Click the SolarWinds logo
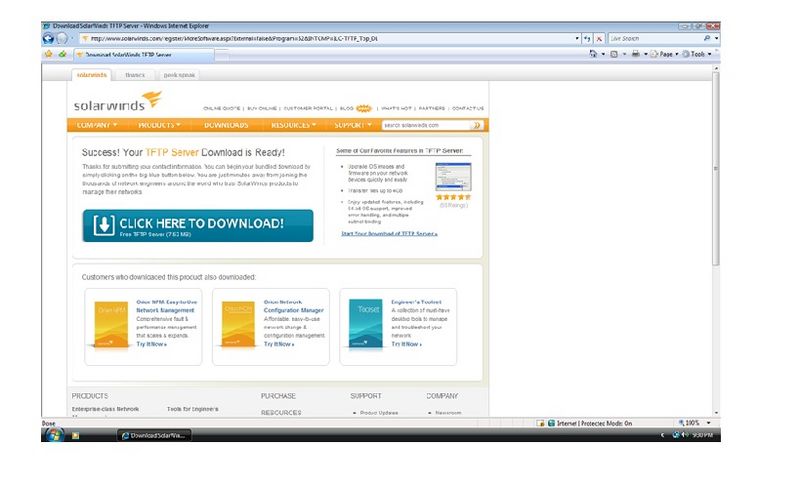 point(118,101)
